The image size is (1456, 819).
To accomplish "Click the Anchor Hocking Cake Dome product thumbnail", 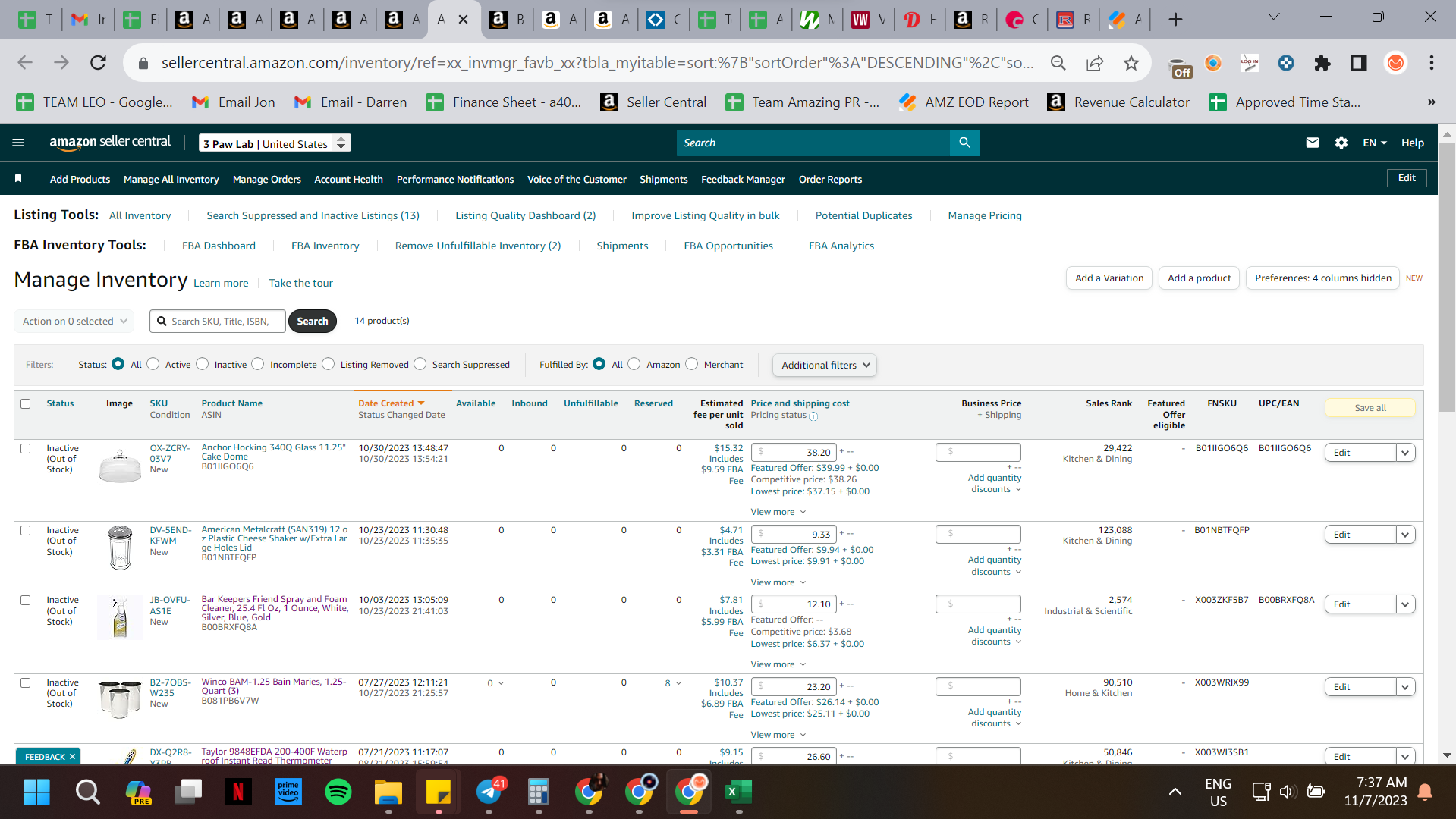I will pos(120,465).
